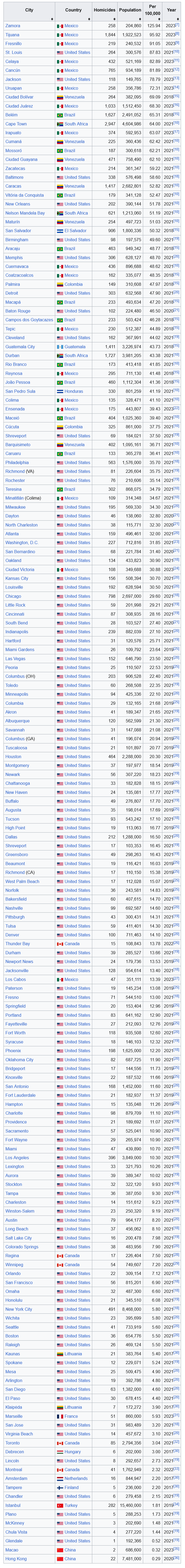This screenshot has width=185, height=1568.
Task: Open the Chicago city link
Action: (13, 596)
